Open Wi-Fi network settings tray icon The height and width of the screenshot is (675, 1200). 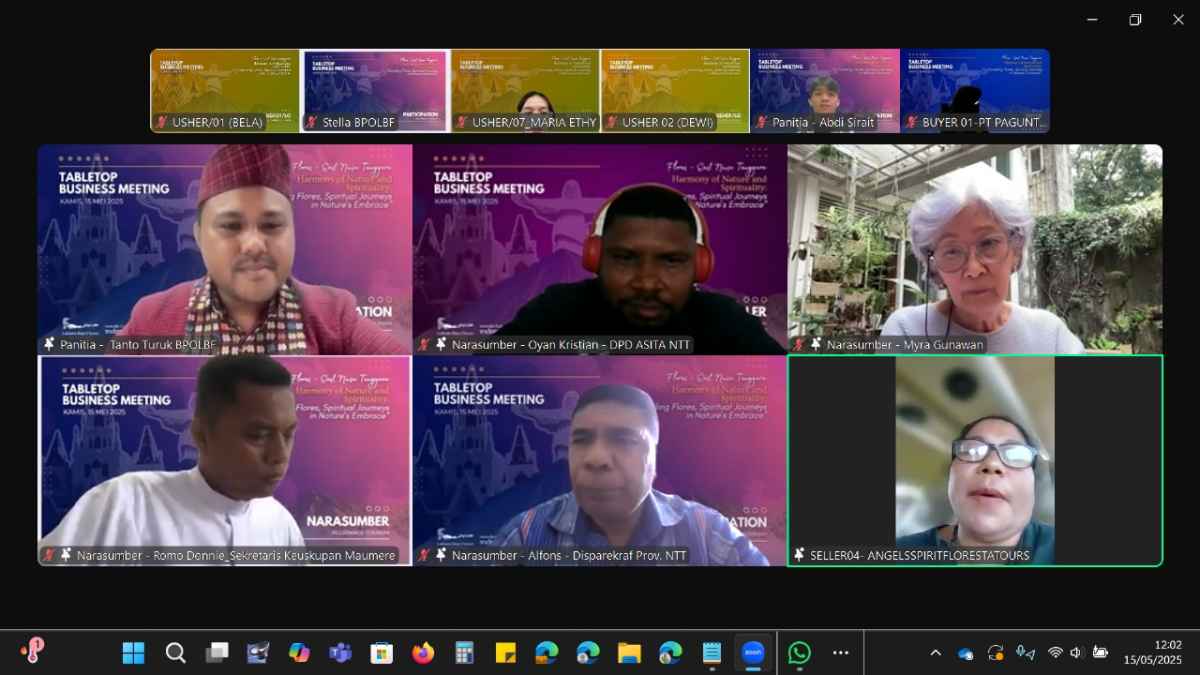click(1055, 653)
